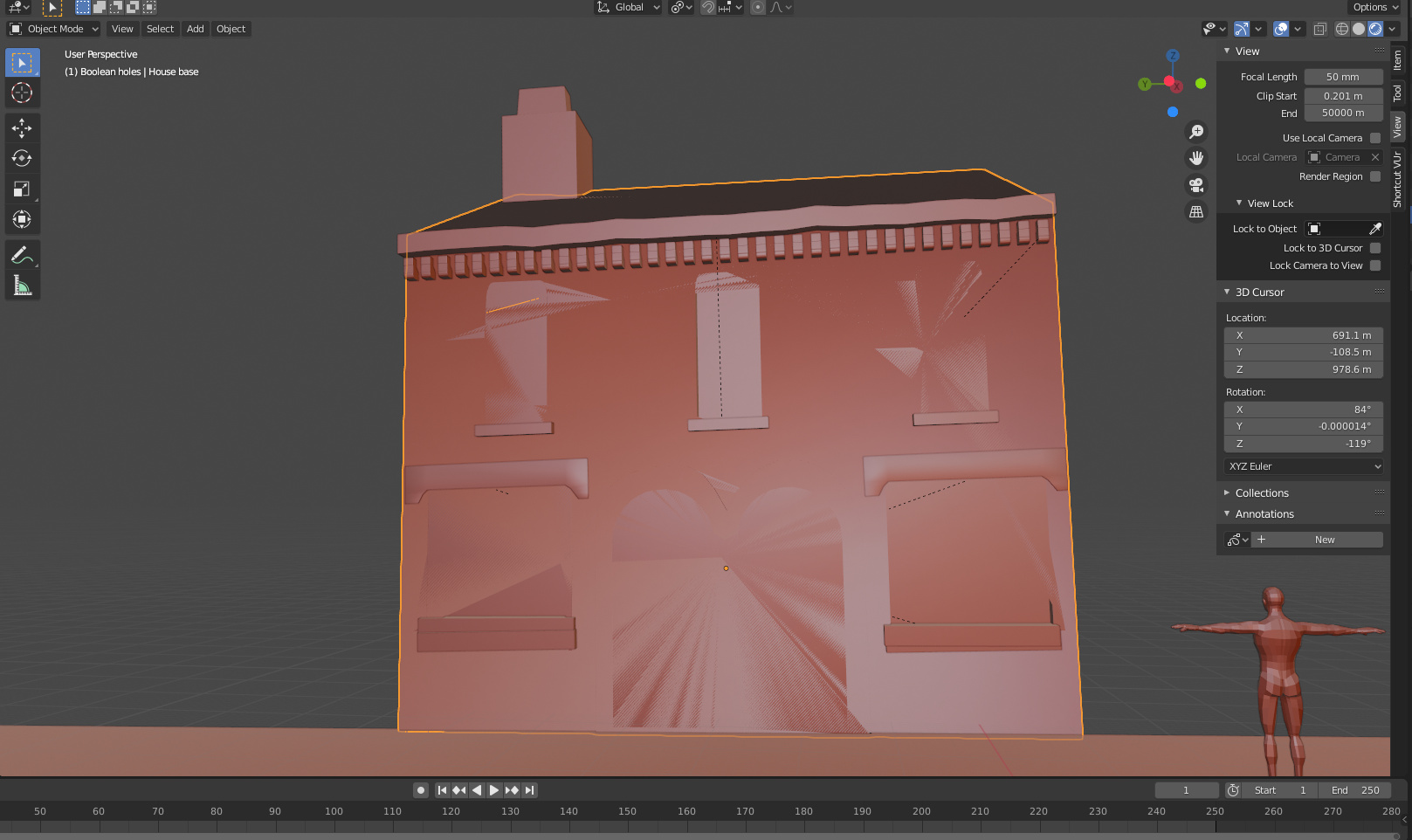Enable Render Region checkbox
The width and height of the screenshot is (1412, 840).
(1375, 176)
